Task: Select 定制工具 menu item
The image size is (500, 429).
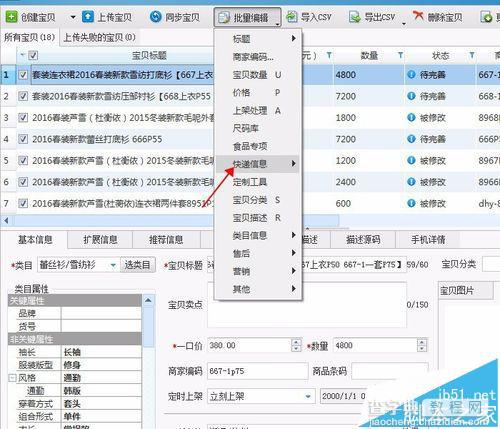Action: point(258,182)
